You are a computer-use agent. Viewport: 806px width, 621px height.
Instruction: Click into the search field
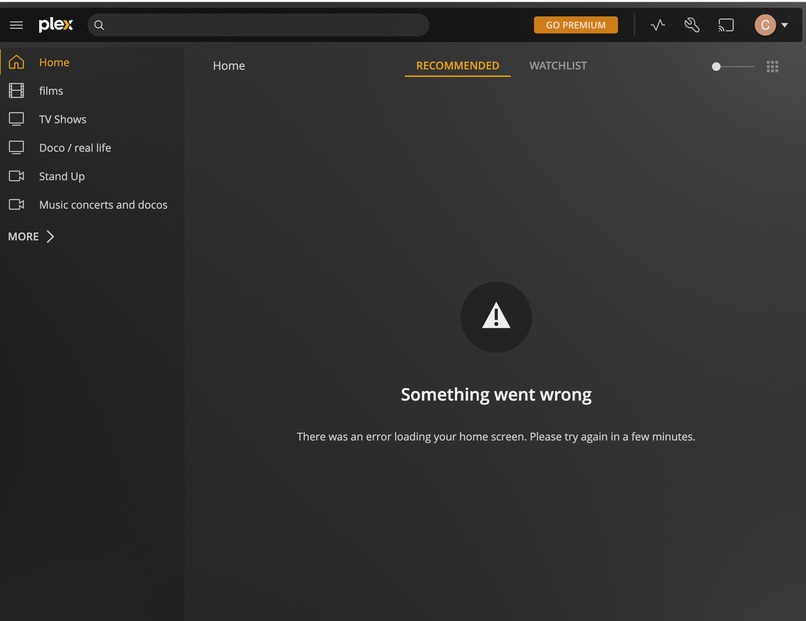[258, 25]
